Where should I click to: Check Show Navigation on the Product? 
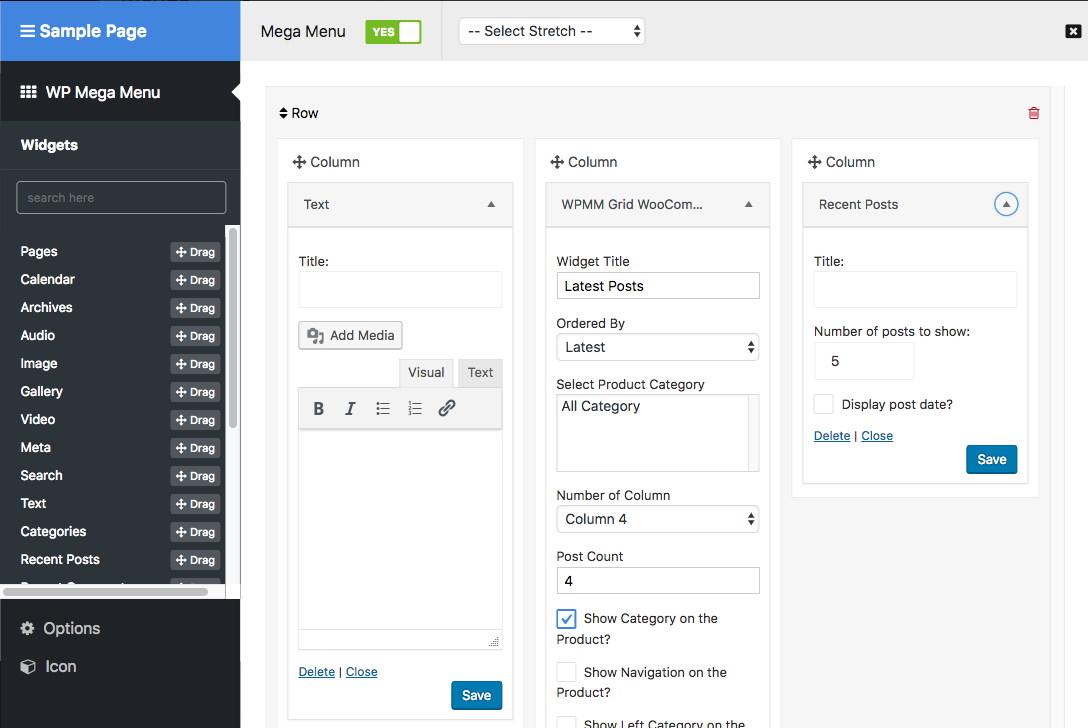point(566,672)
